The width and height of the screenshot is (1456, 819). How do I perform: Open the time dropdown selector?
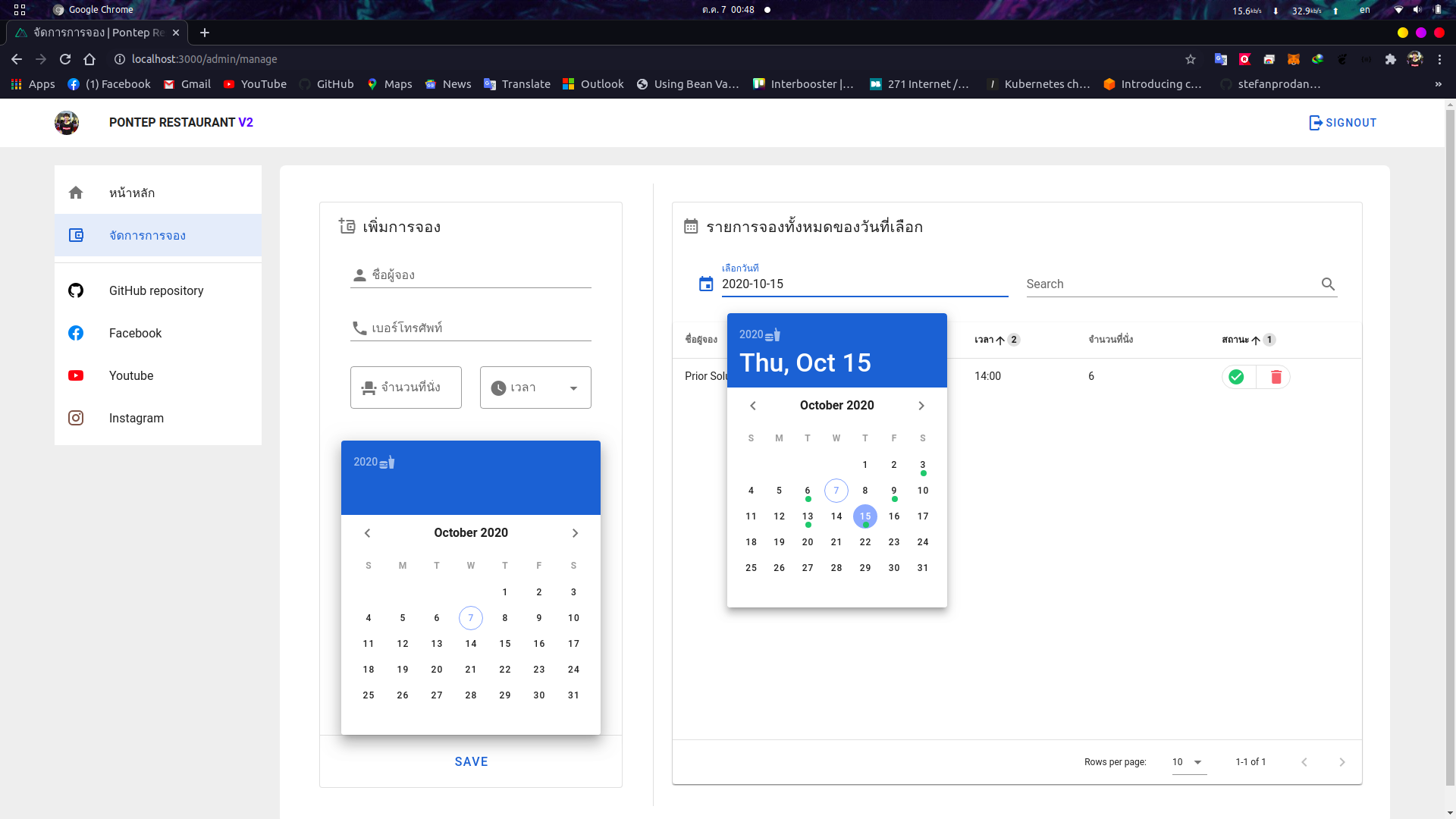pos(535,388)
